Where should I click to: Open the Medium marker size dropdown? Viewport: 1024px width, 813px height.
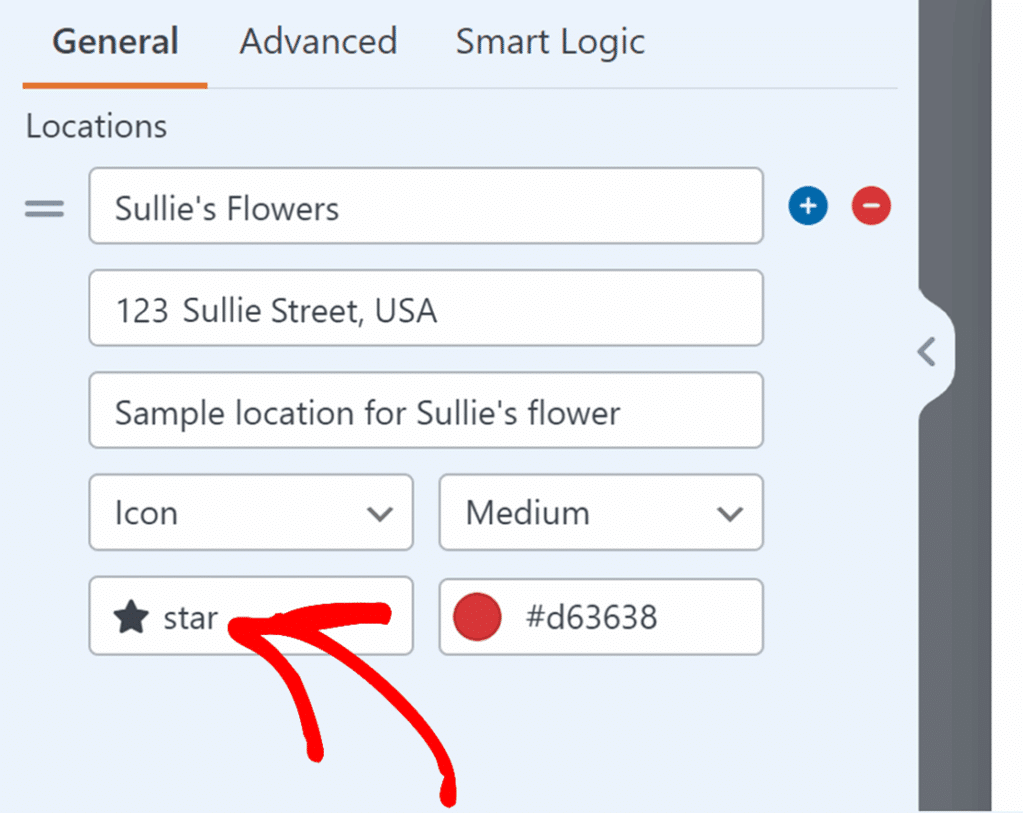click(600, 513)
